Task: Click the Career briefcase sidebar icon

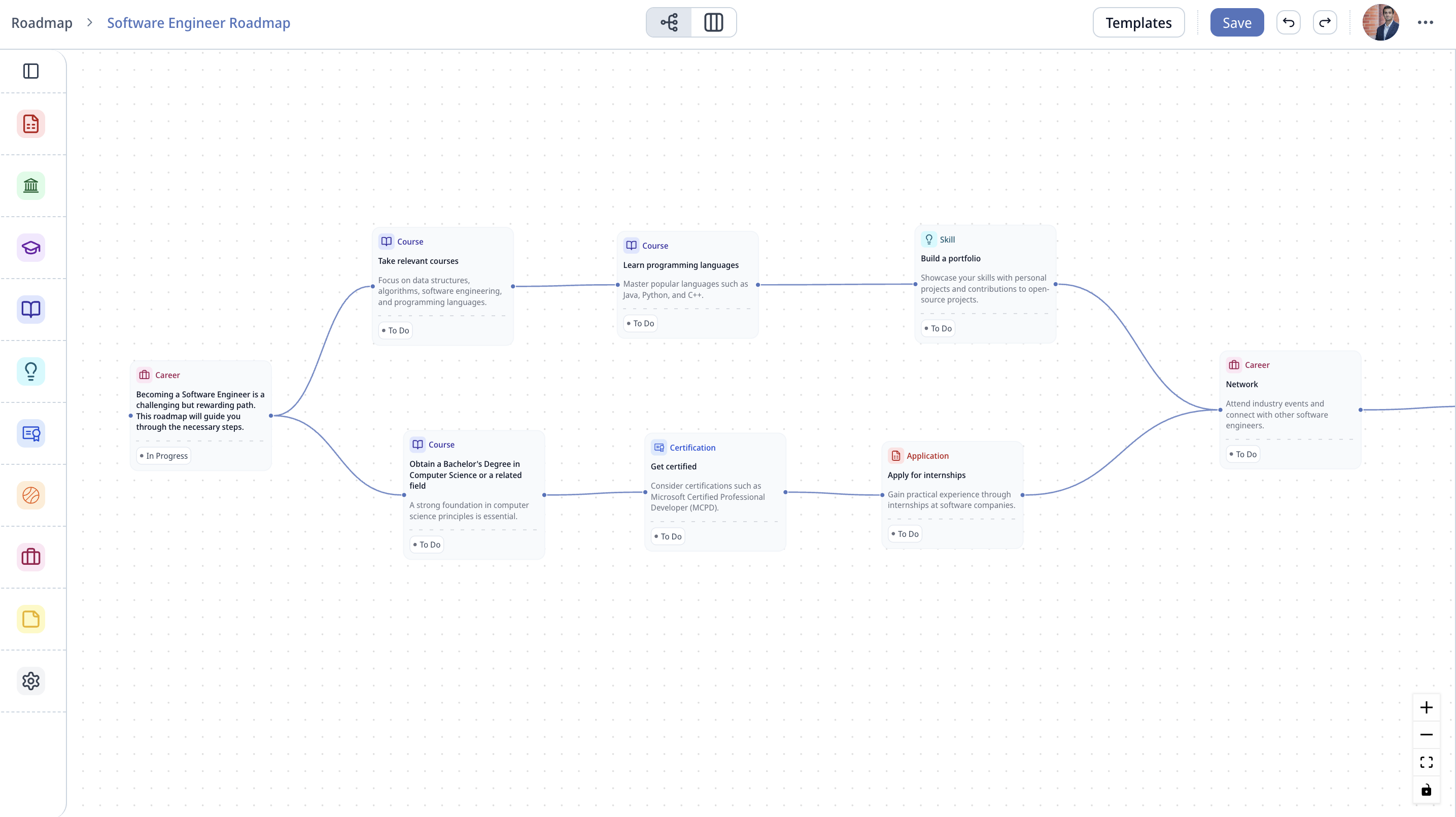Action: point(30,557)
